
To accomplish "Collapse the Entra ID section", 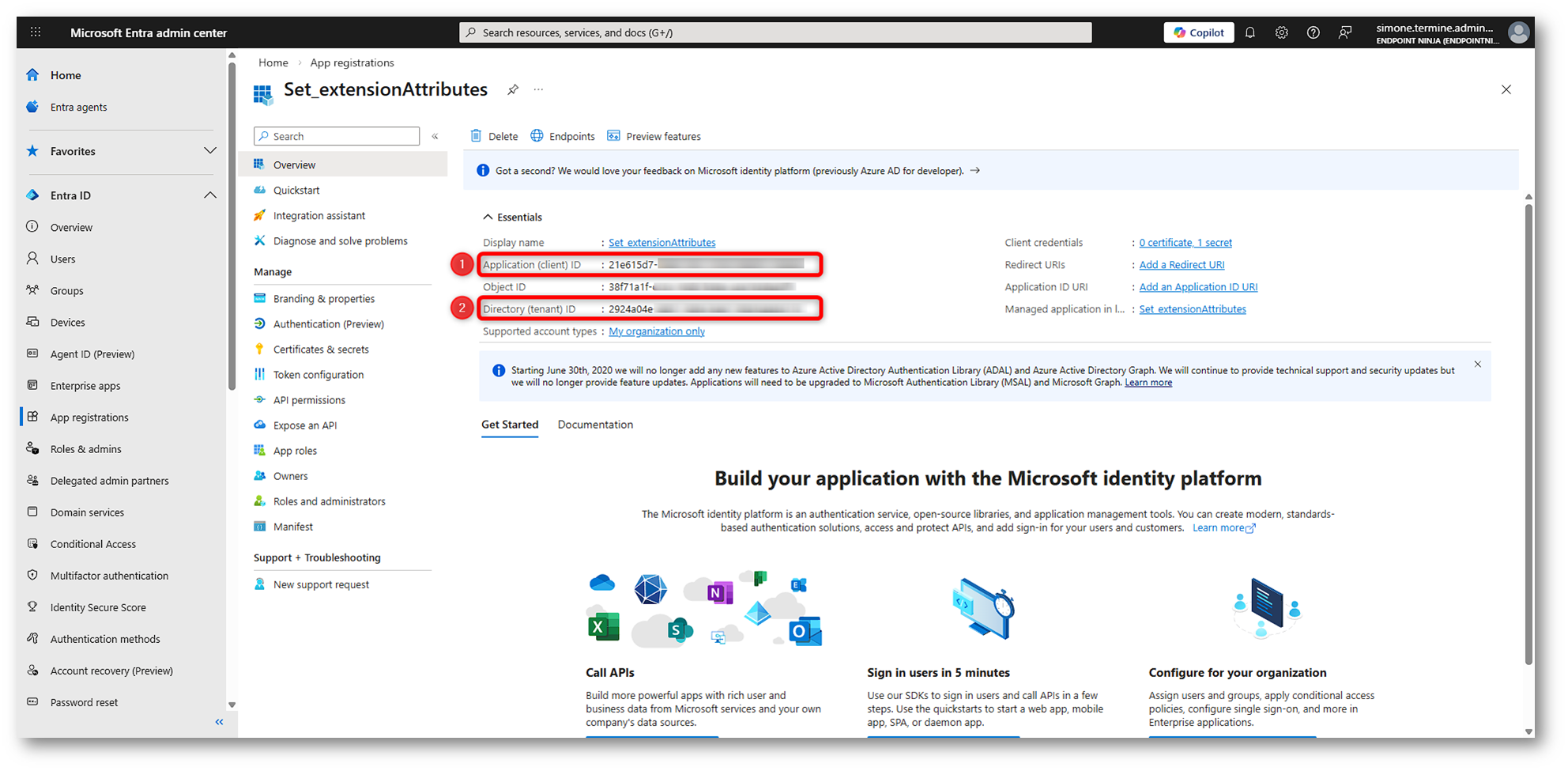I will [x=209, y=195].
